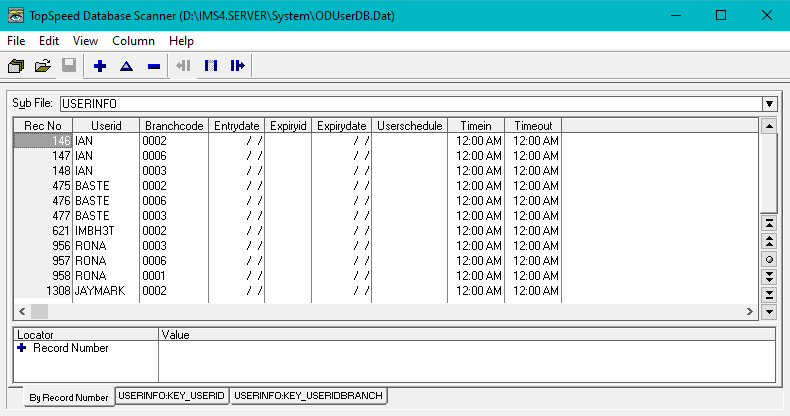Jump to first record with top-bar arrow

769,222
